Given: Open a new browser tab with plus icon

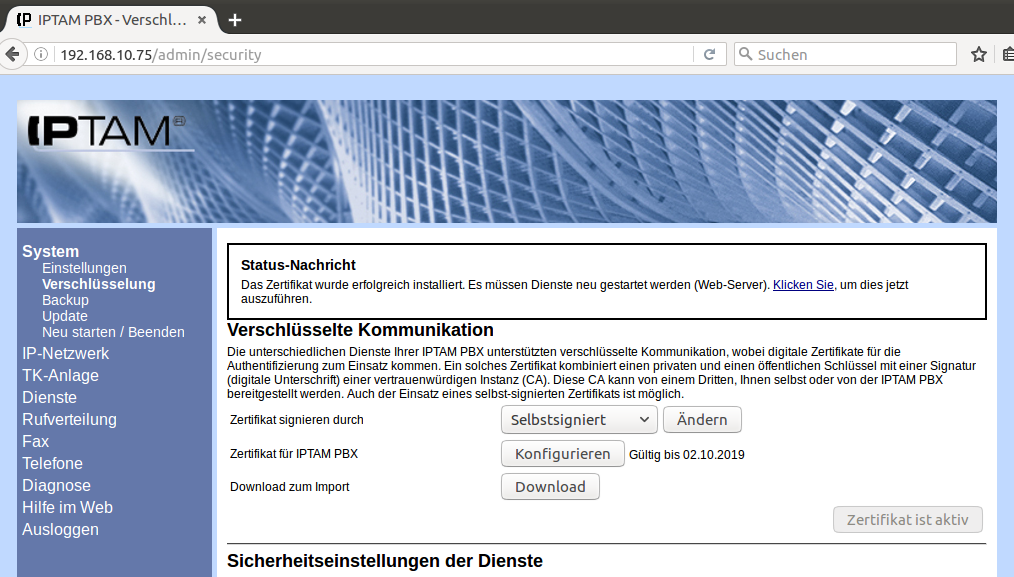Looking at the screenshot, I should click(x=235, y=19).
